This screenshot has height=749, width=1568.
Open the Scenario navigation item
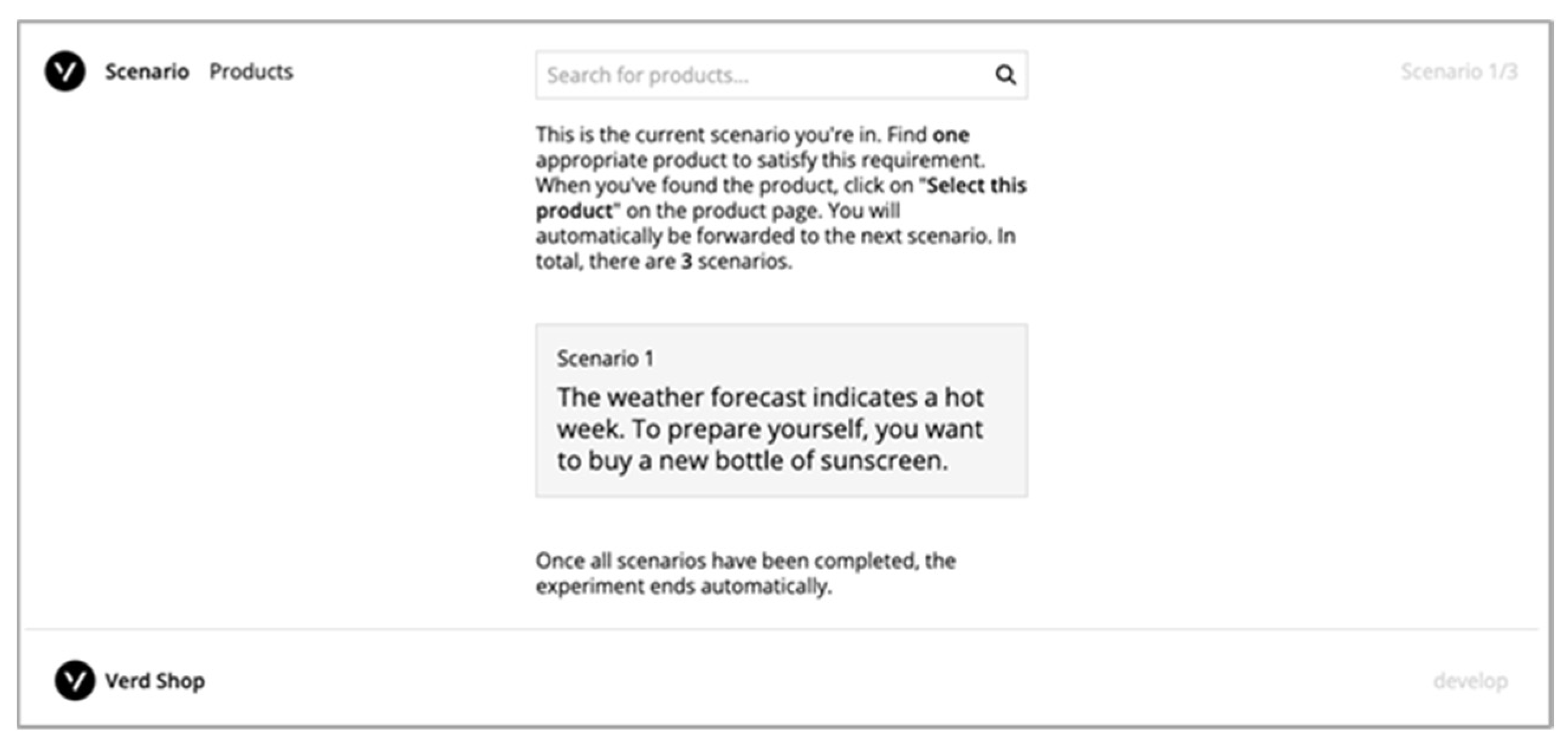[x=147, y=72]
